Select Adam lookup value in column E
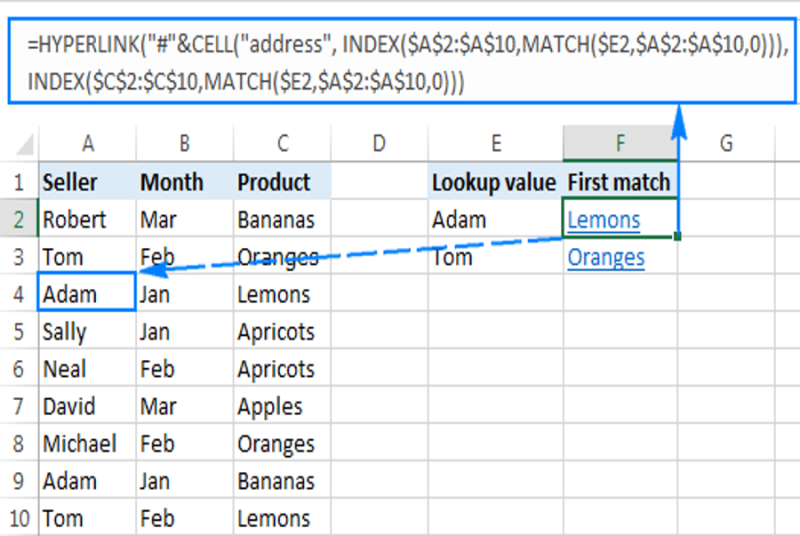Screen dimensions: 800x536 click(x=496, y=219)
